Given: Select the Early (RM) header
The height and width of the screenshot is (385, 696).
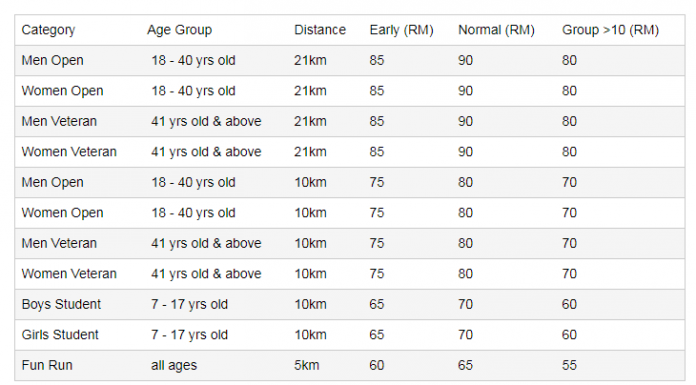Looking at the screenshot, I should click(401, 30).
